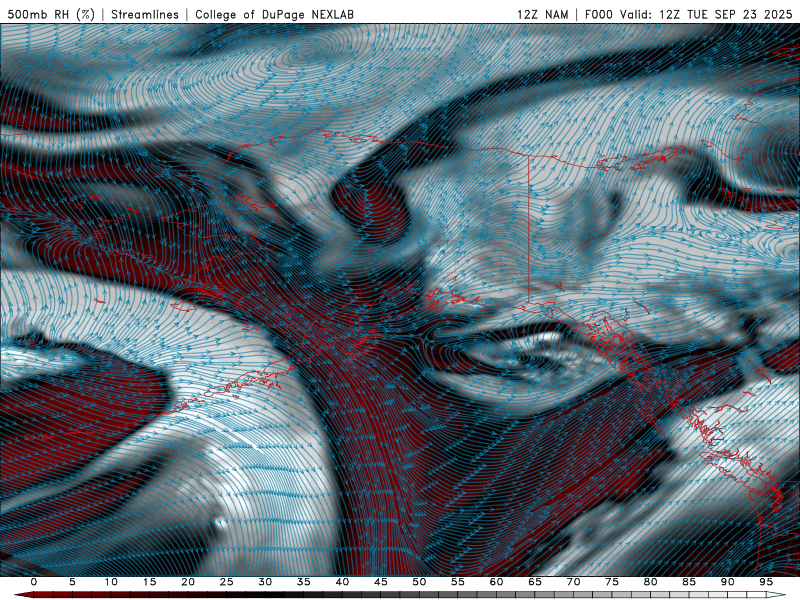Screen dimensions: 800x600
Task: Click the color scale label "90"
Action: click(728, 582)
